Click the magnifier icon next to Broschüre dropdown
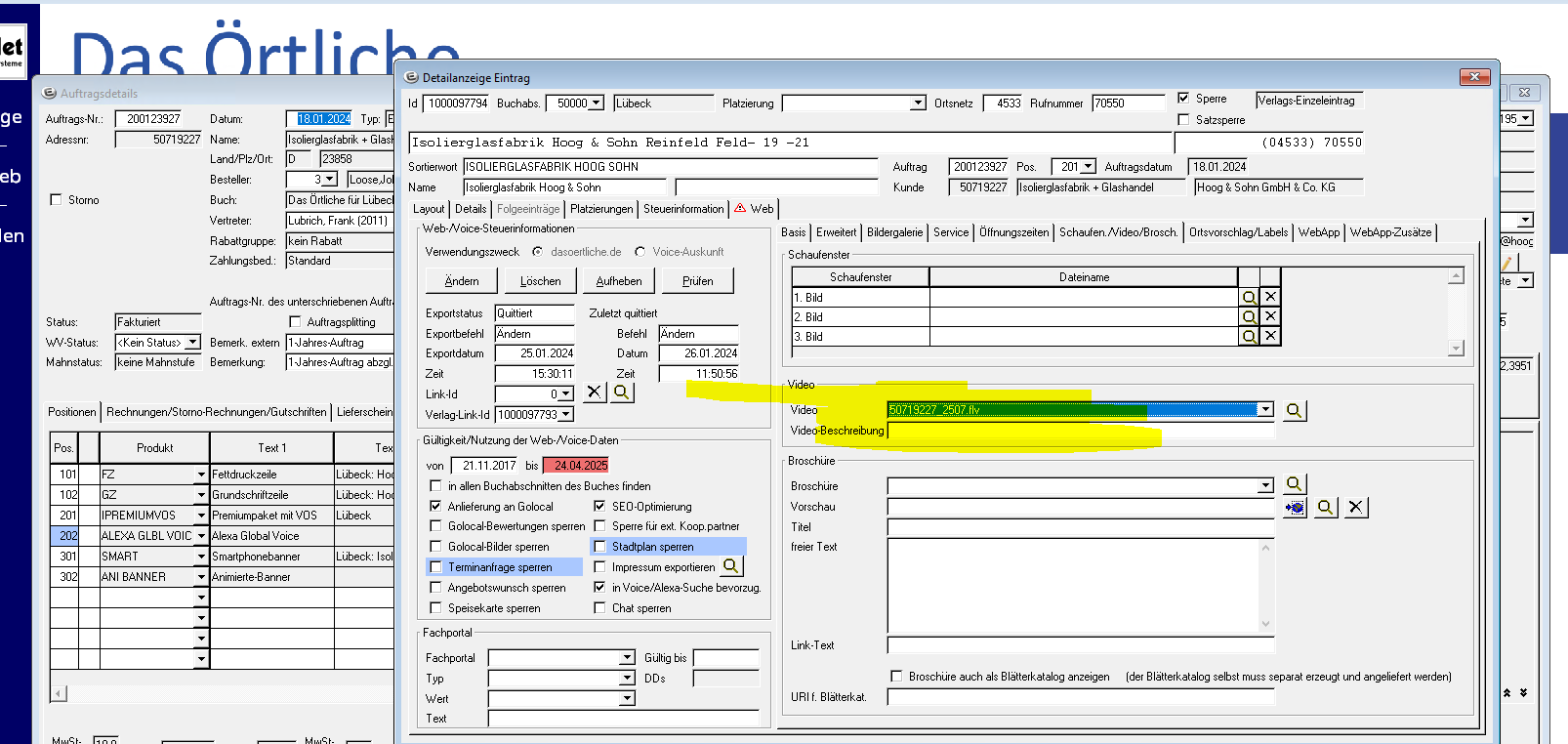The height and width of the screenshot is (744, 1568). pyautogui.click(x=1294, y=484)
